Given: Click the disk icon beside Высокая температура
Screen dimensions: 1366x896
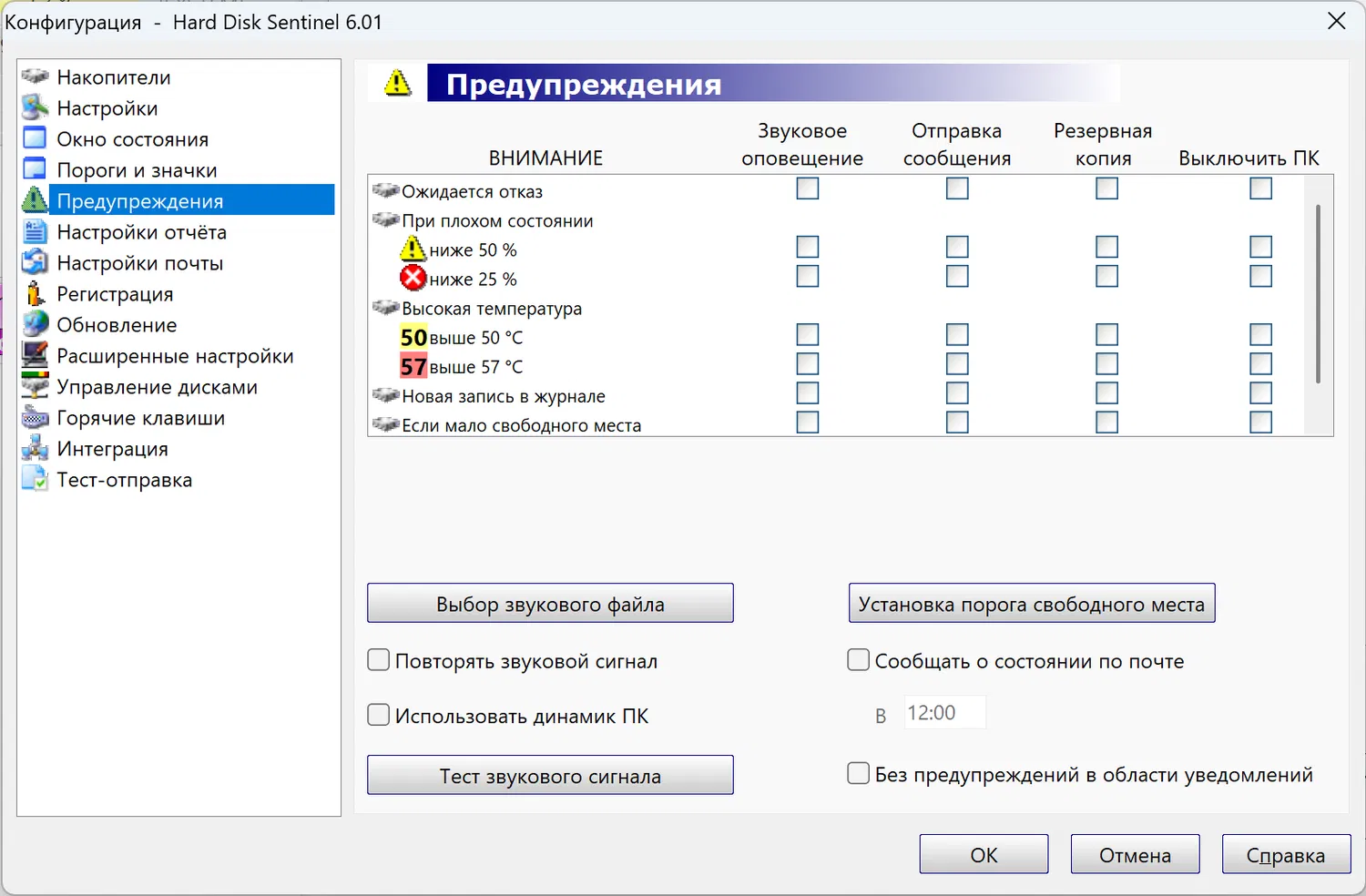Looking at the screenshot, I should click(386, 307).
